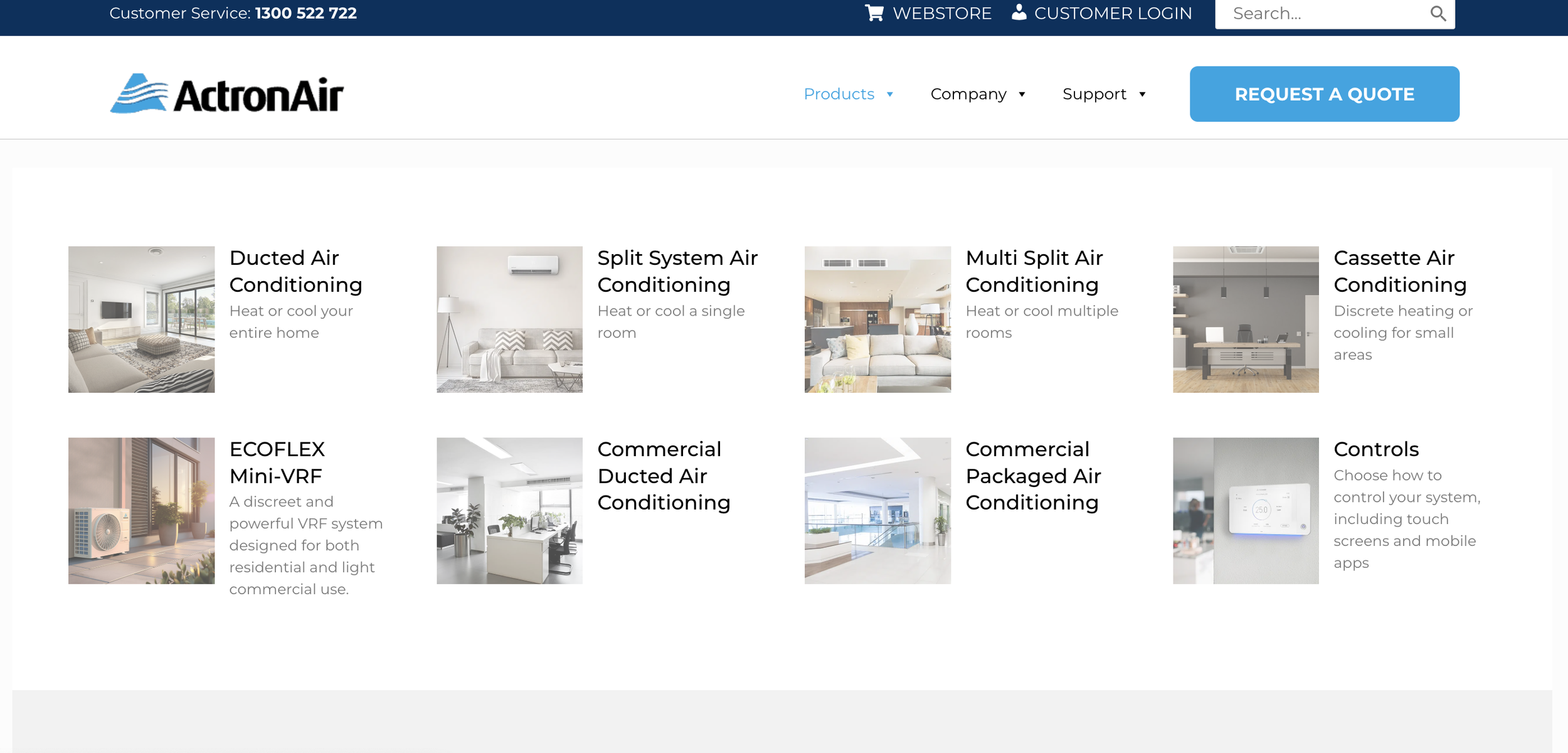The image size is (1568, 753).
Task: Open the Multi Split Air Conditioning photo
Action: pos(877,319)
